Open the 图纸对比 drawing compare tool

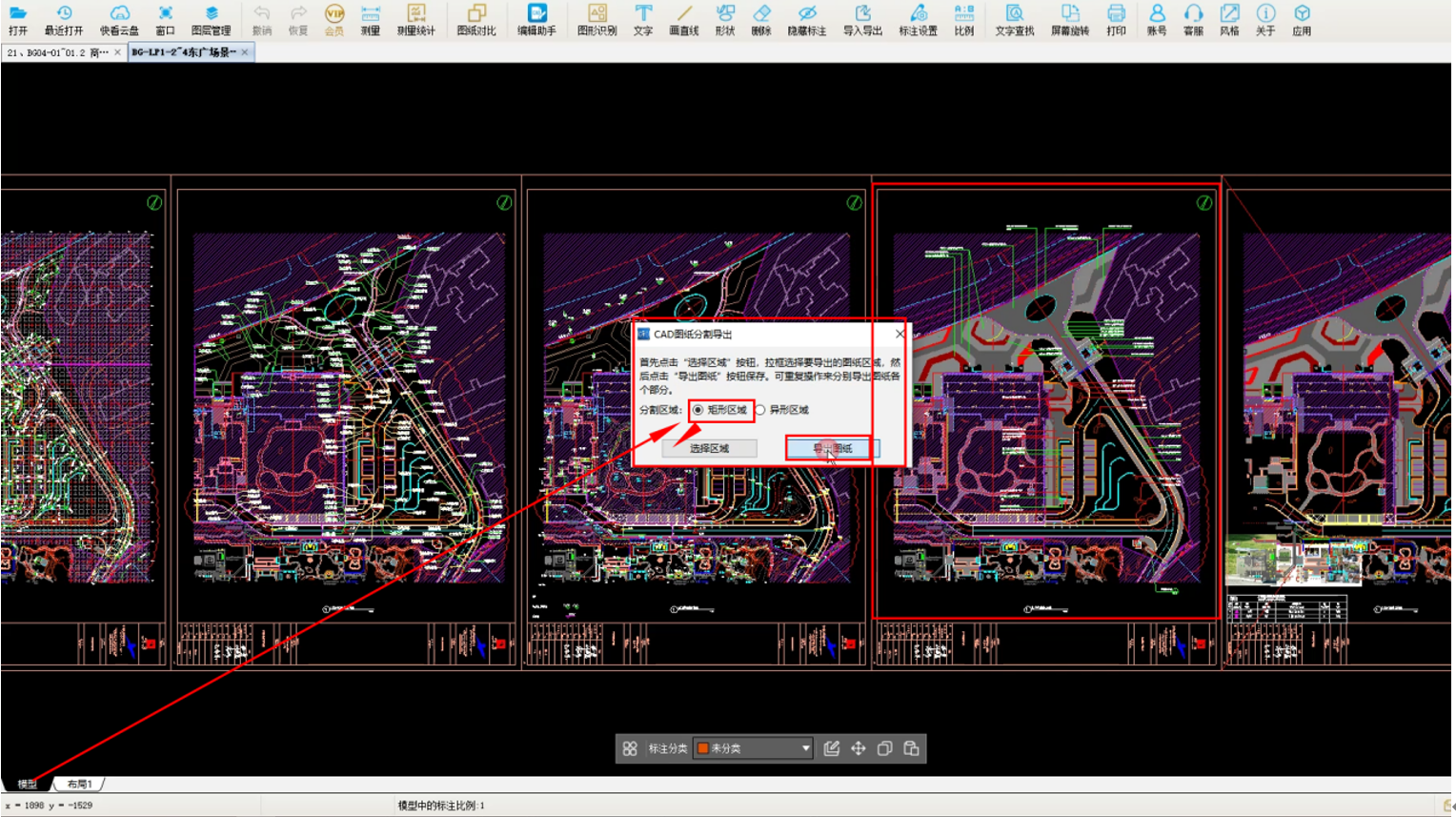[x=476, y=19]
